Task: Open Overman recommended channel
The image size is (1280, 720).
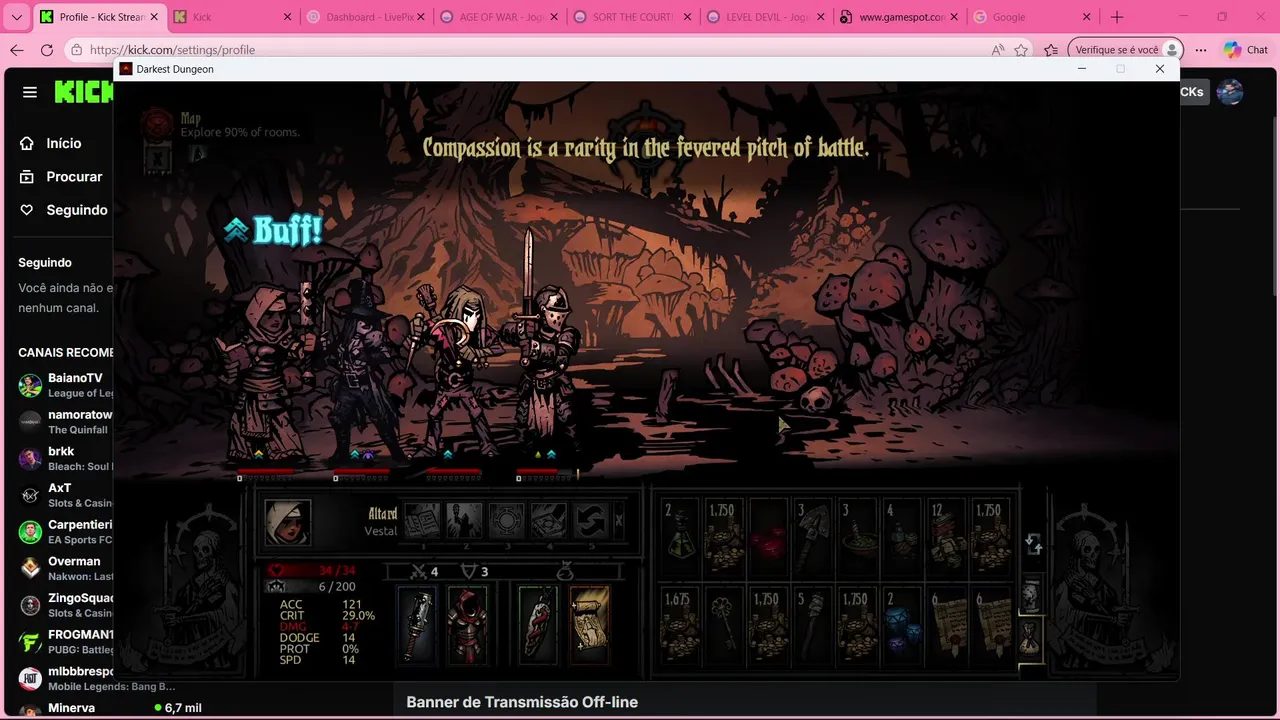Action: click(64, 568)
